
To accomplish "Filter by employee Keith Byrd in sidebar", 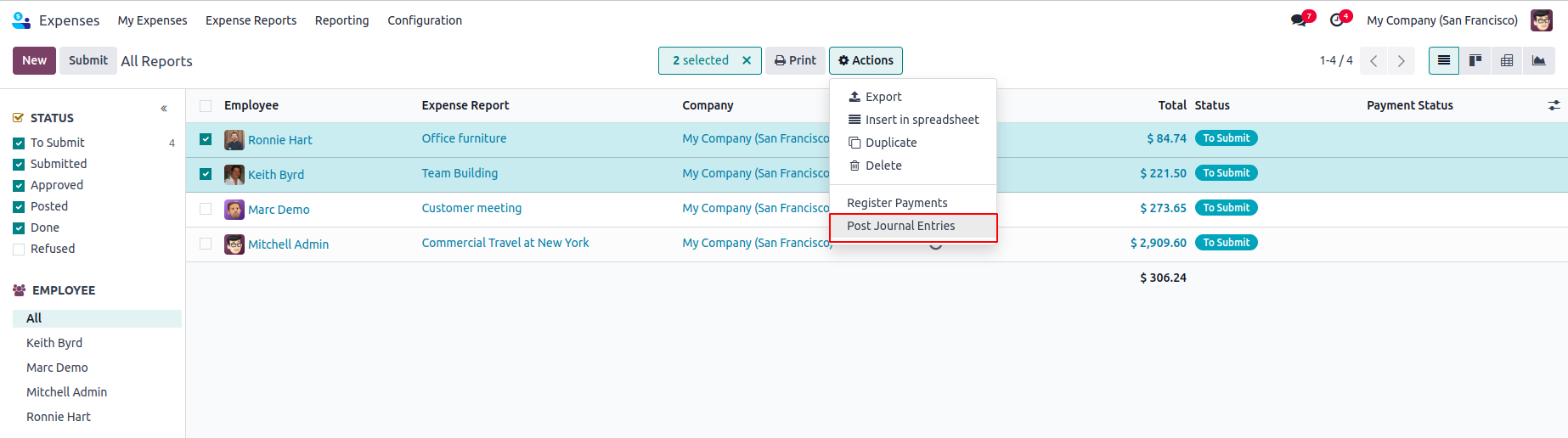I will [54, 343].
